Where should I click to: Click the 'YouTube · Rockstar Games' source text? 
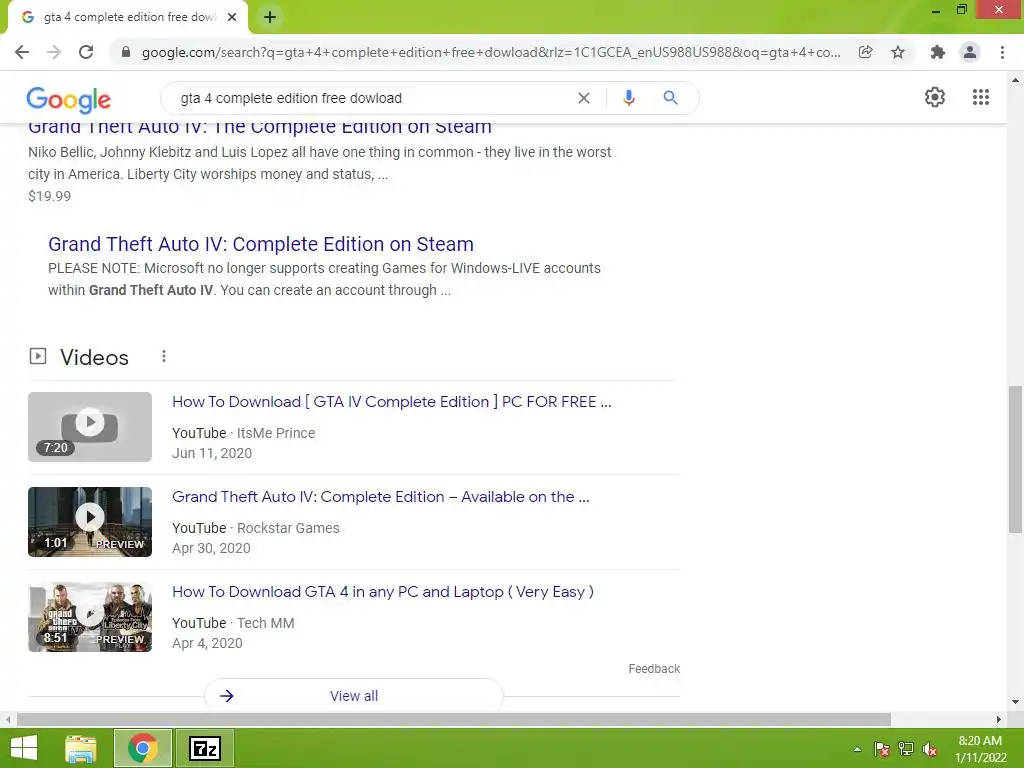click(255, 528)
